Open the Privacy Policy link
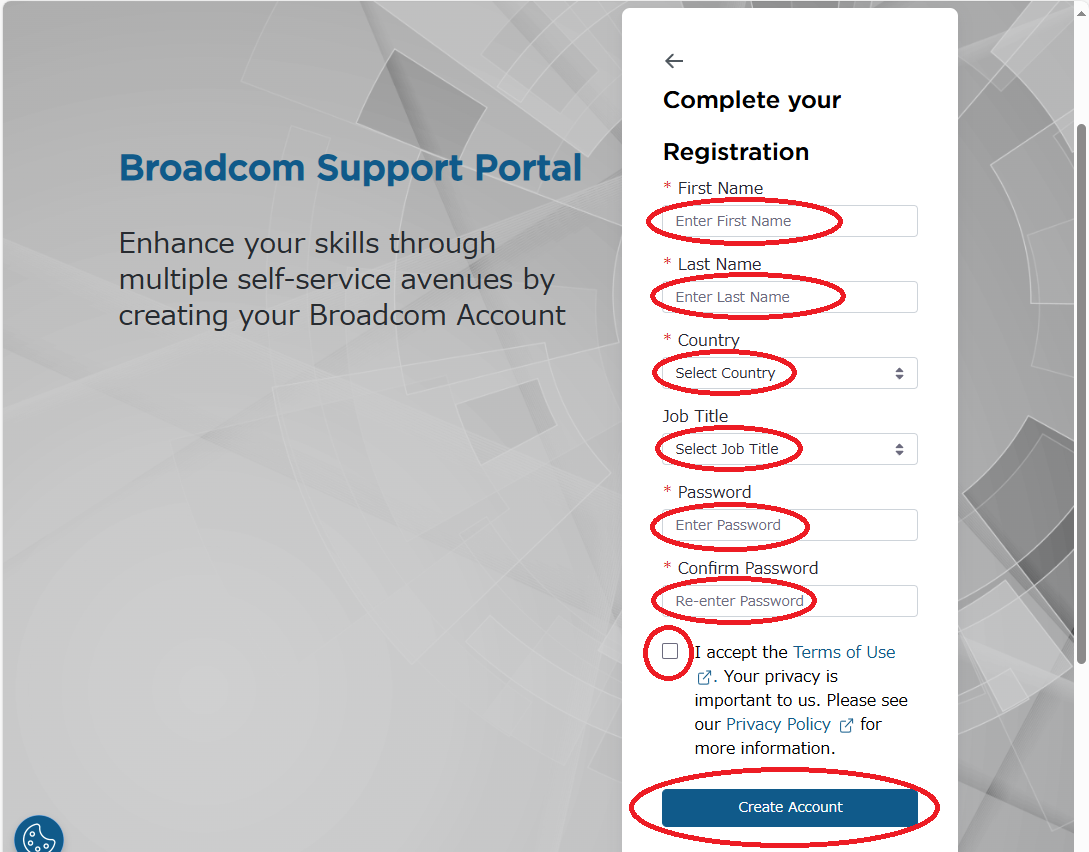 click(778, 724)
